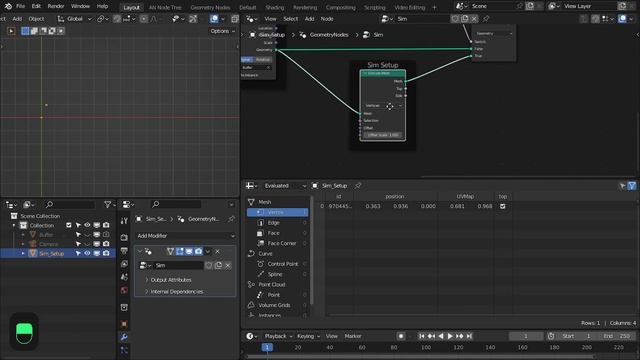Screen dimensions: 640x360
Task: Click frame 1 playhead marker in timeline
Action: click(267, 347)
